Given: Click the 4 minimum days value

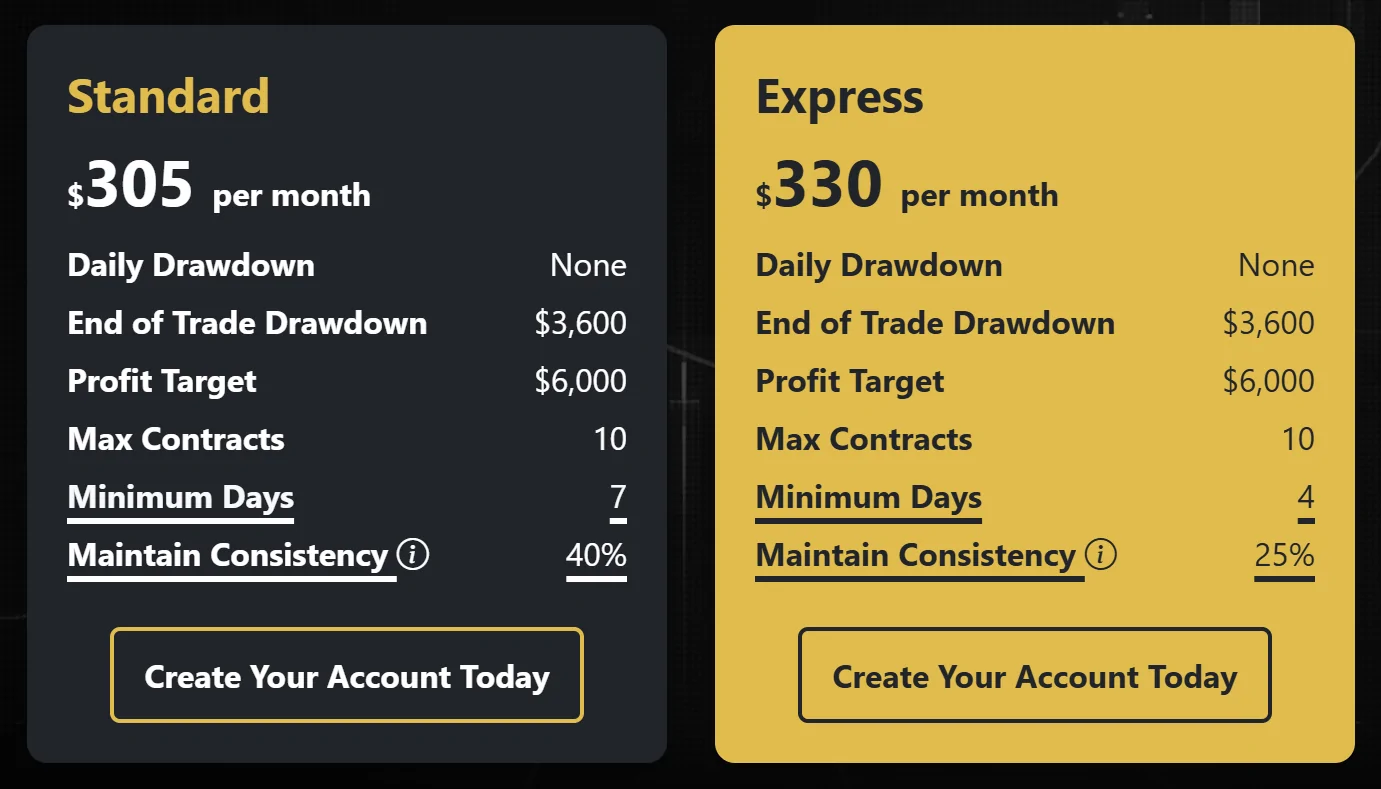Looking at the screenshot, I should point(1306,497).
